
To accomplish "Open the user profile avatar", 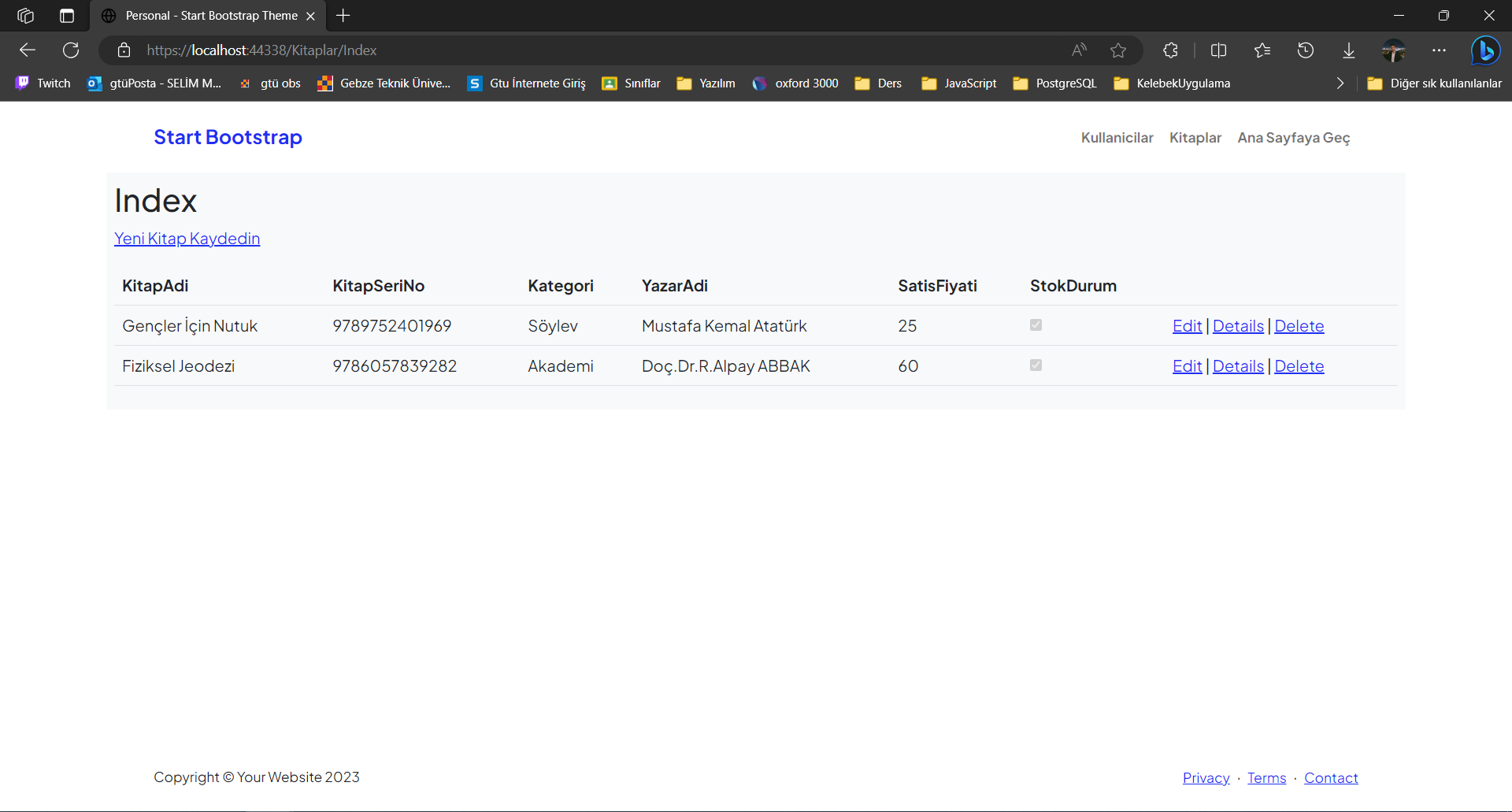I will click(1394, 50).
